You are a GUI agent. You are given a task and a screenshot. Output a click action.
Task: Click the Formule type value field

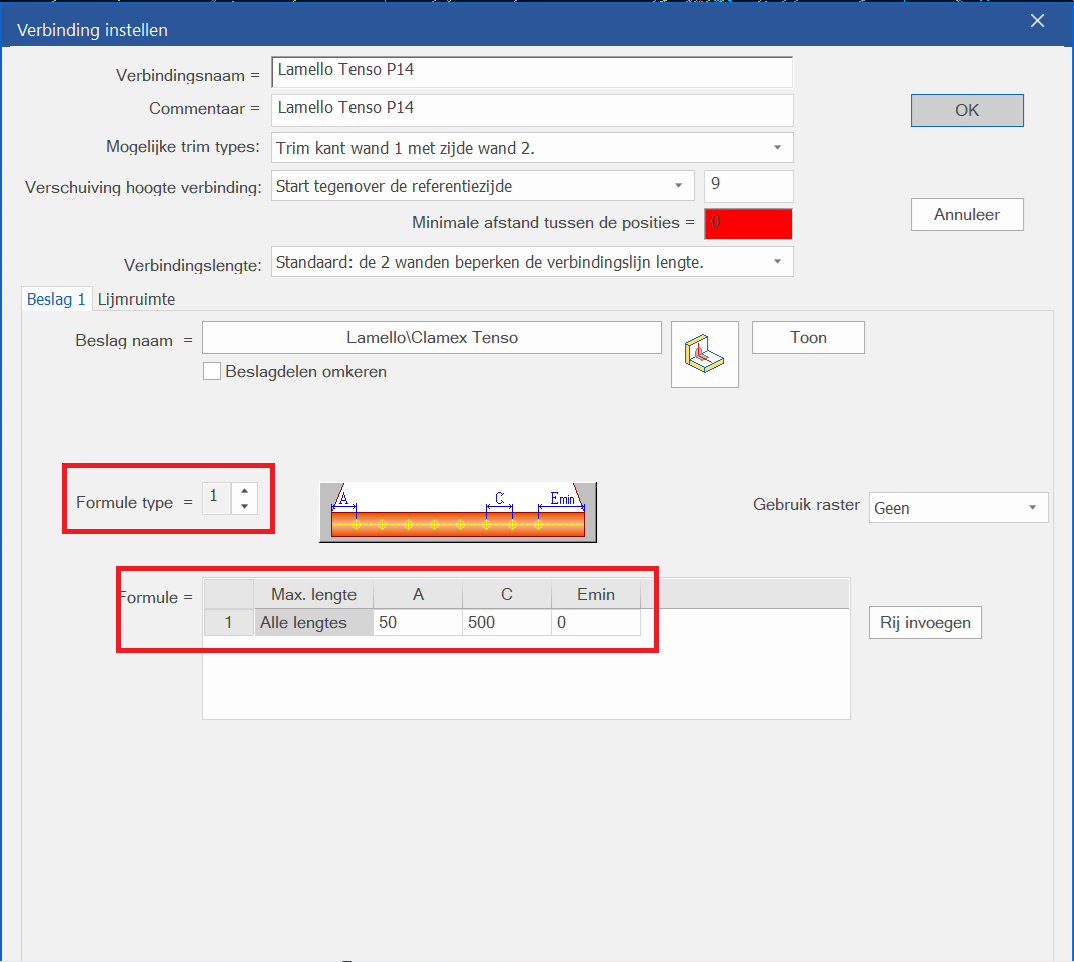(217, 498)
